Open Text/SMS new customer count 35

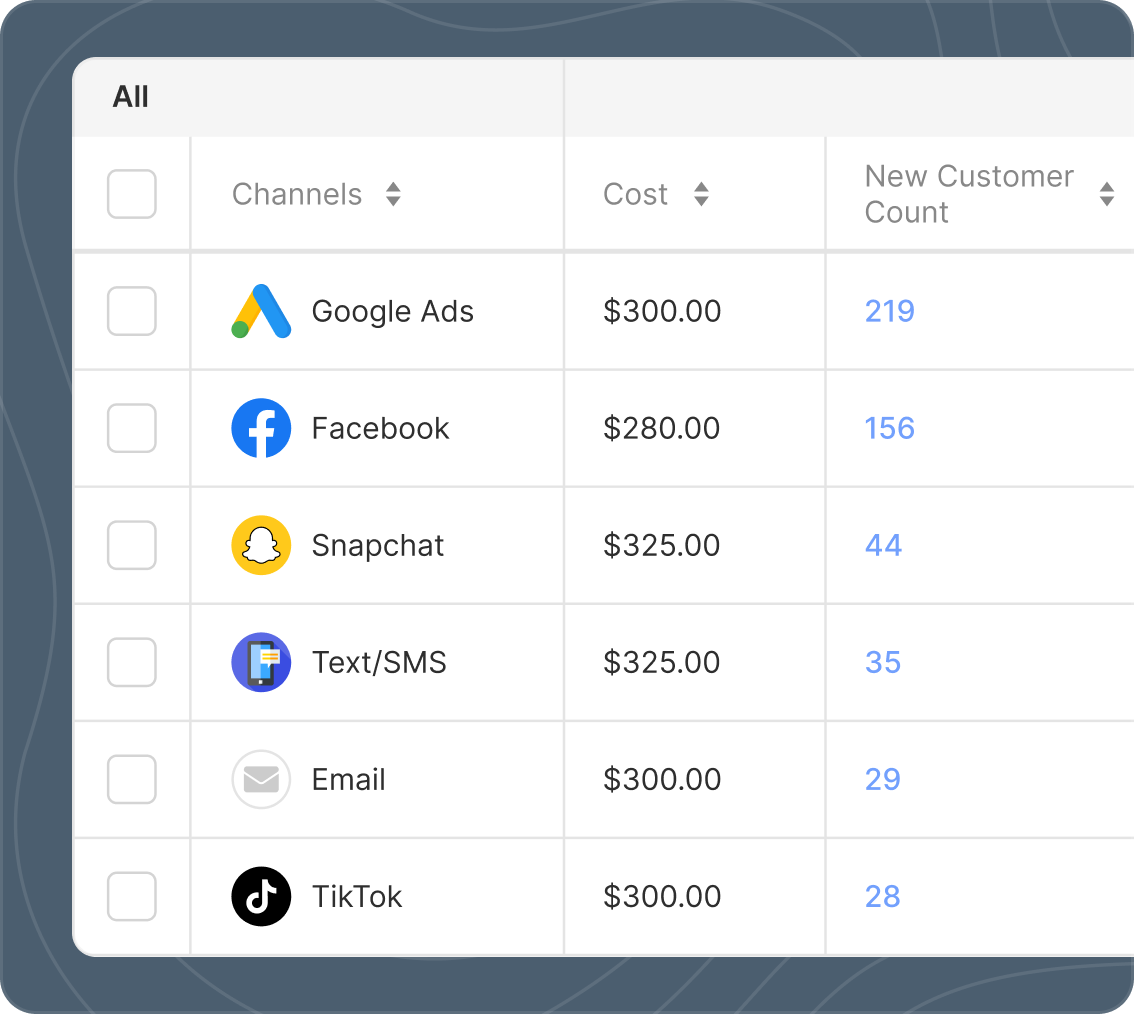[x=882, y=662]
